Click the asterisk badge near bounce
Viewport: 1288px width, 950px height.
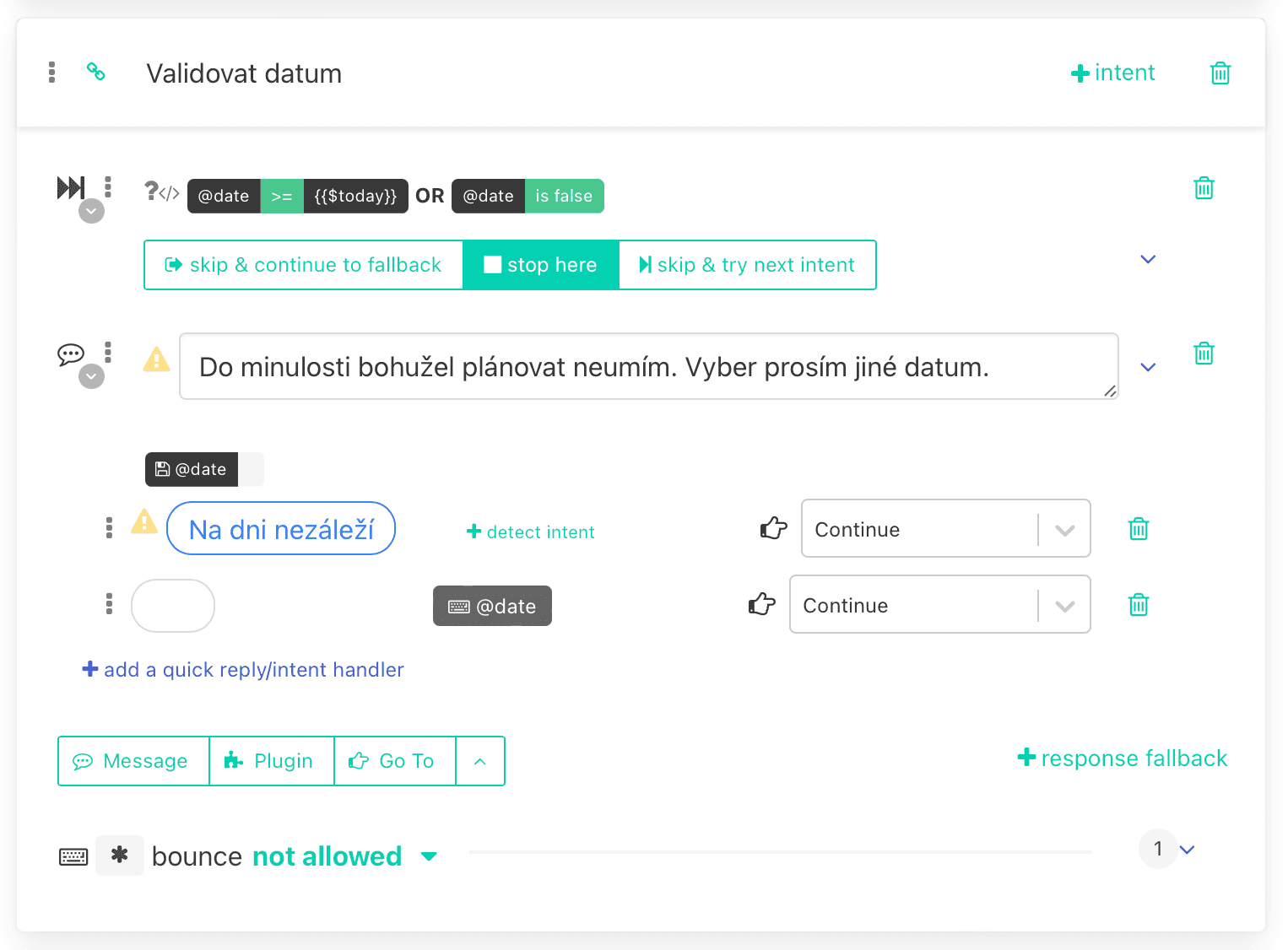pyautogui.click(x=120, y=856)
